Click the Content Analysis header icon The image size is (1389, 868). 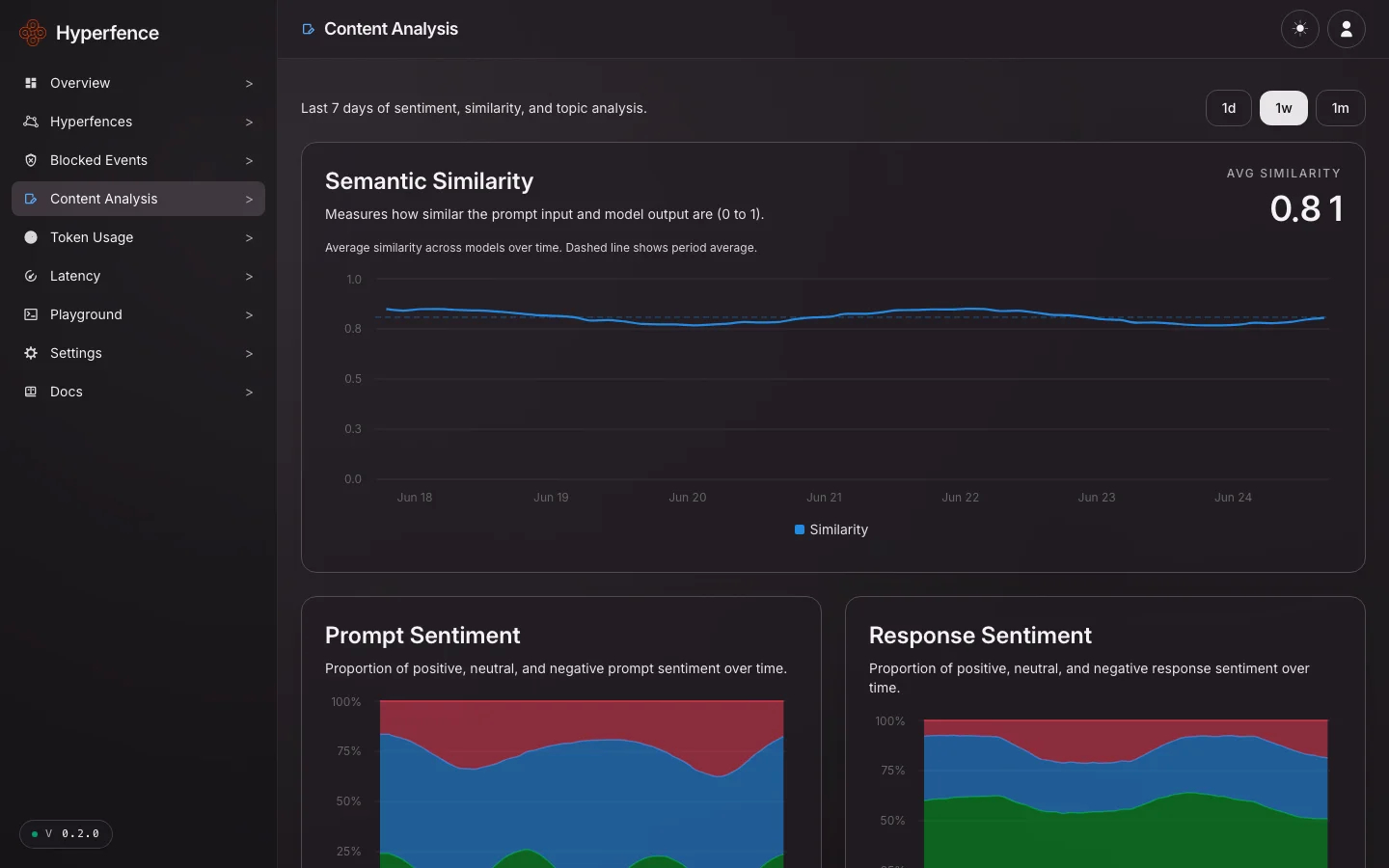(309, 29)
